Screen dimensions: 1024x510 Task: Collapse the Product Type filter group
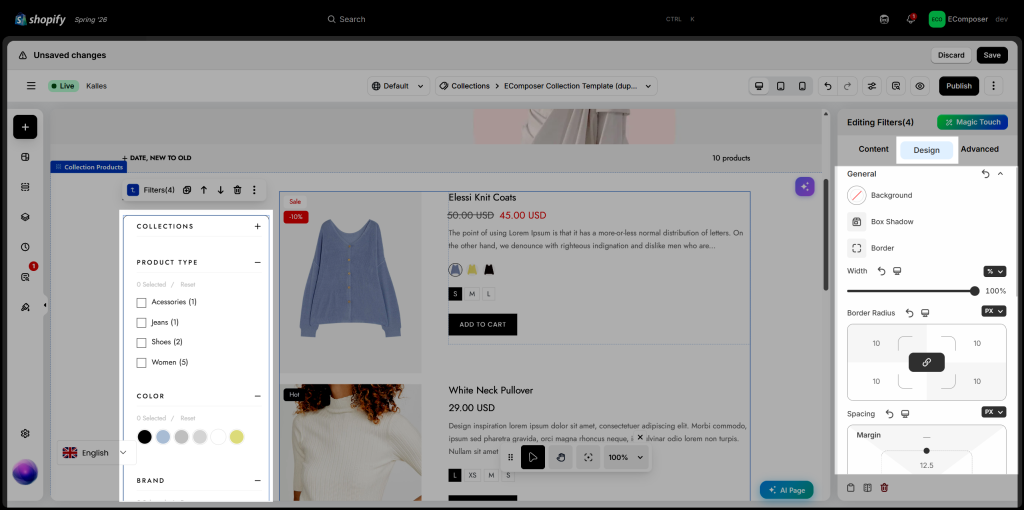coord(257,263)
